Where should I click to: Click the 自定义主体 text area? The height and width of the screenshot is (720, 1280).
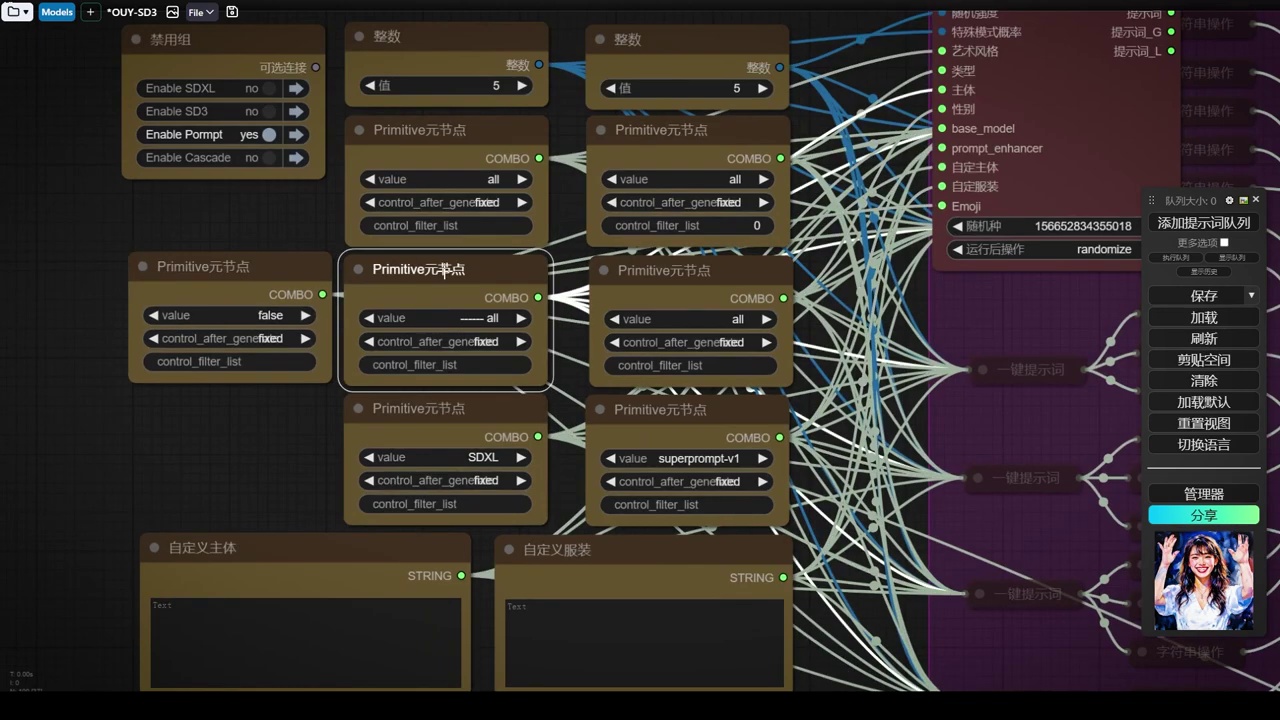point(306,642)
